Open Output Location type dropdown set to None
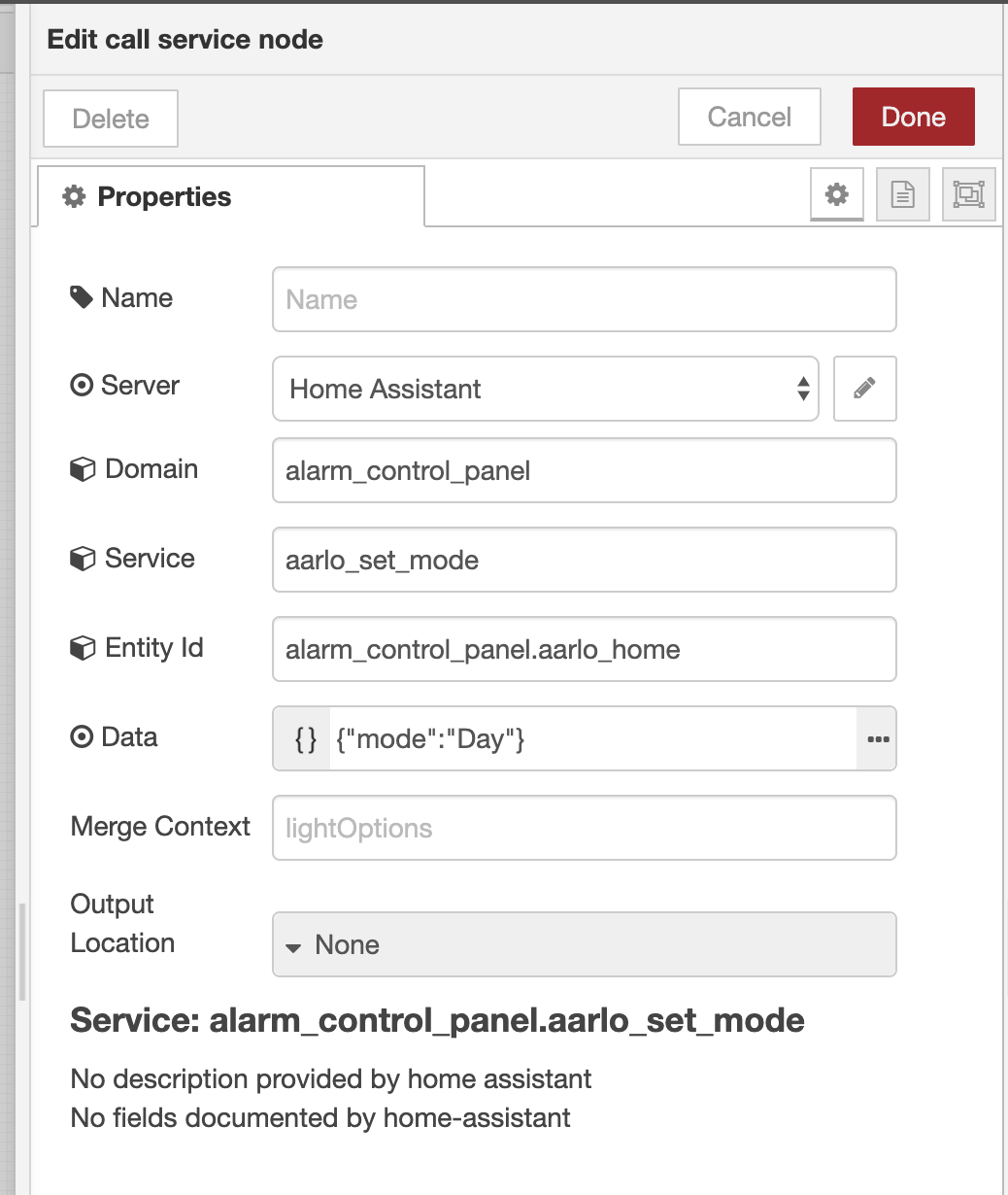The width and height of the screenshot is (1008, 1195). coord(585,944)
